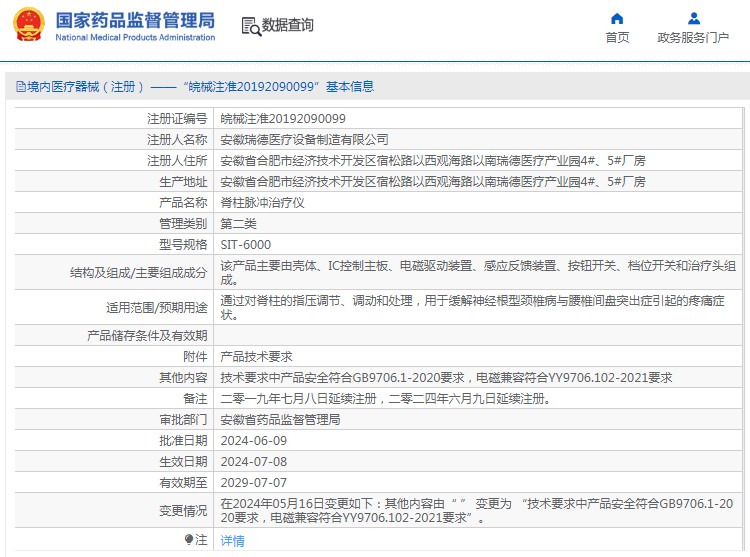Open the 首页 navigation item
750x557 pixels.
[x=617, y=38]
